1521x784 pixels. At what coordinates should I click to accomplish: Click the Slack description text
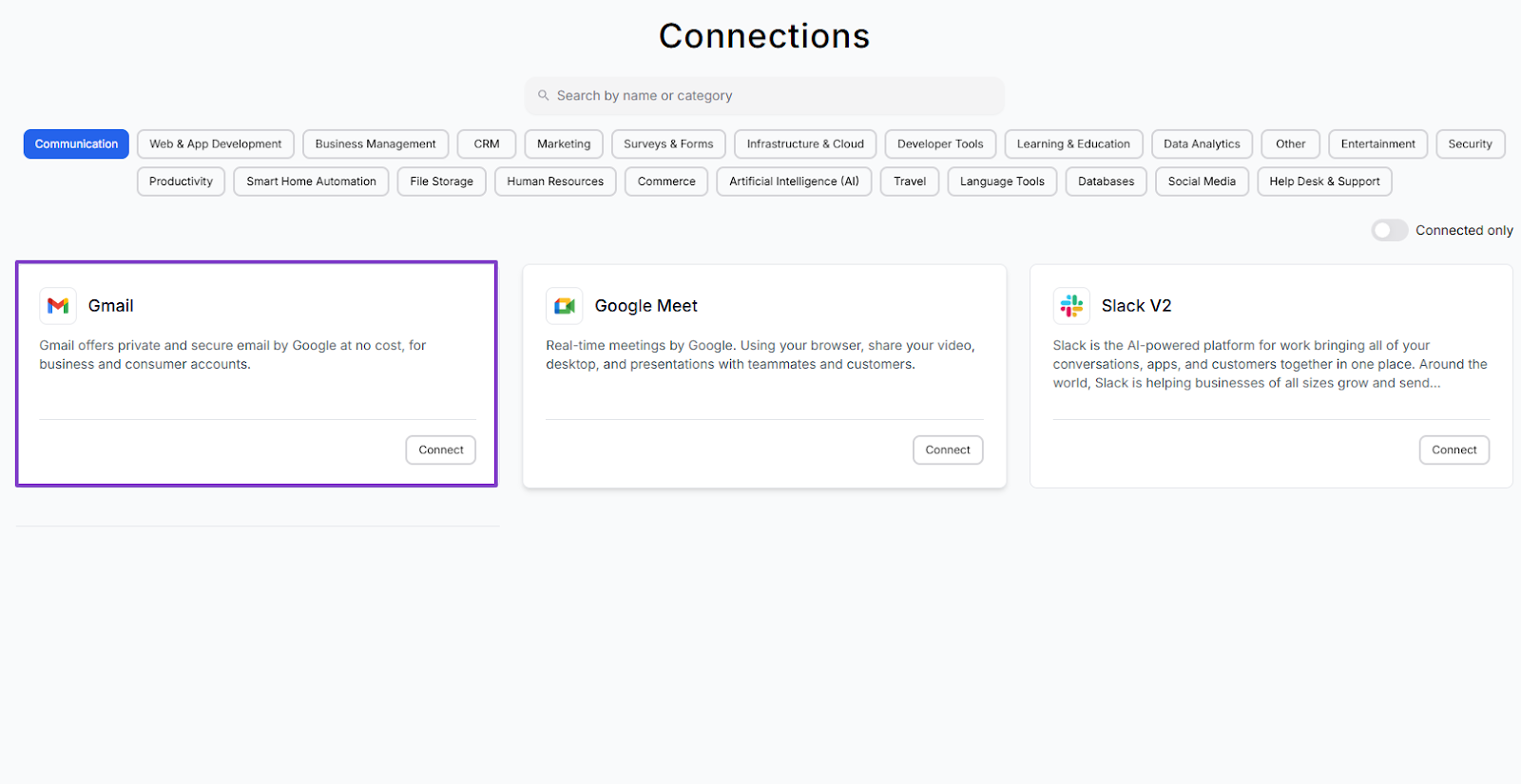[x=1270, y=364]
